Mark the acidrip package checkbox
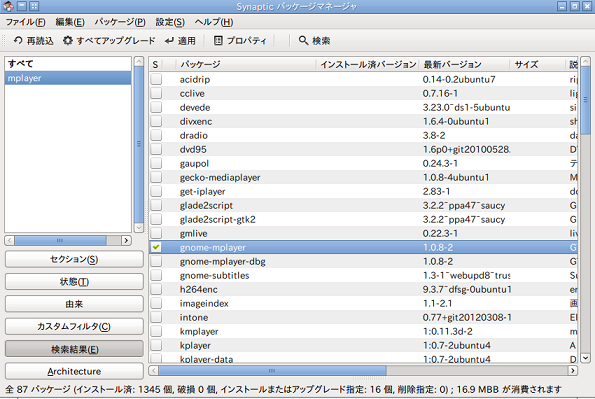The width and height of the screenshot is (595, 399). [x=156, y=79]
